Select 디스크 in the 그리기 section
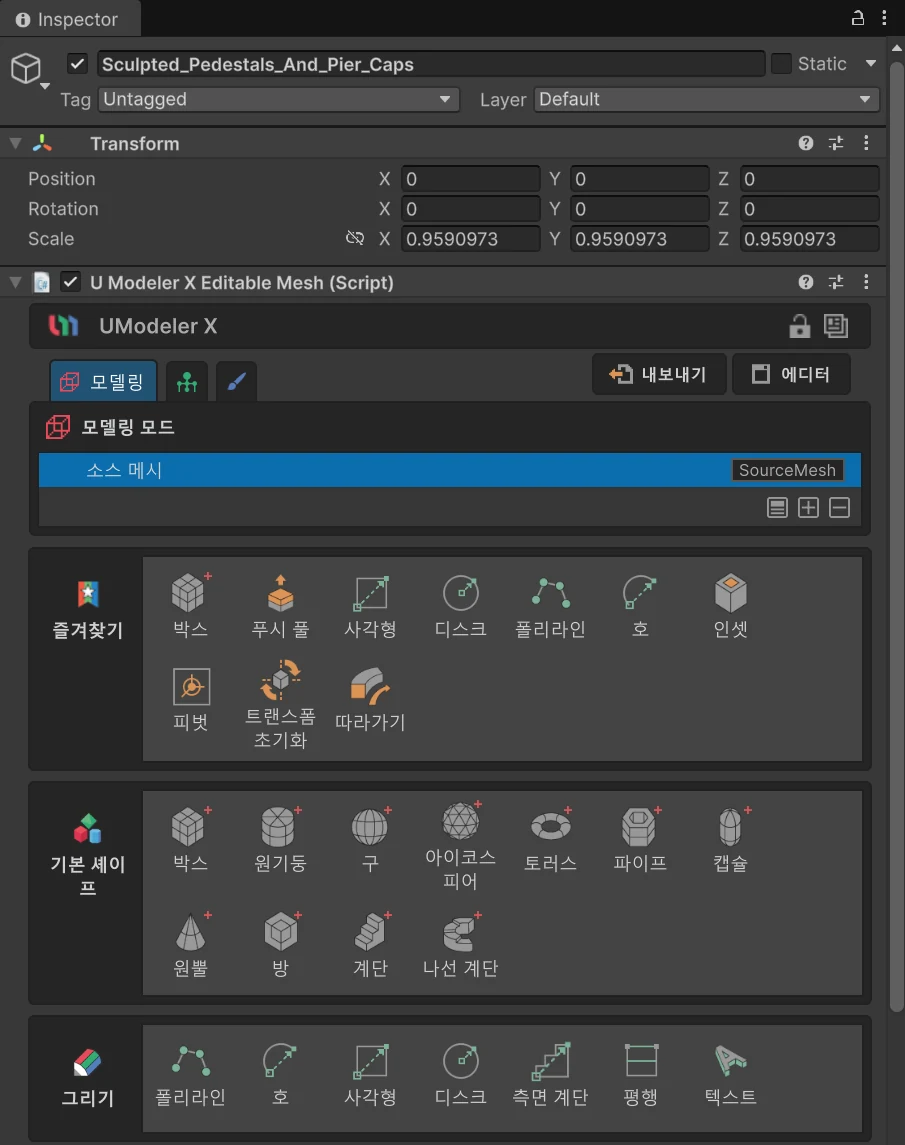This screenshot has height=1145, width=905. click(x=460, y=1074)
